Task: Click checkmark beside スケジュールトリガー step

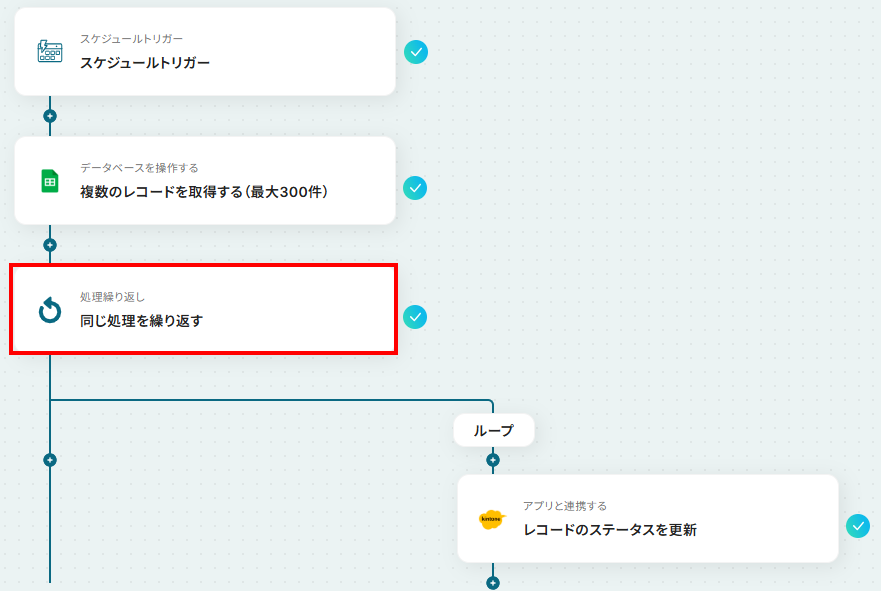Action: (x=416, y=52)
